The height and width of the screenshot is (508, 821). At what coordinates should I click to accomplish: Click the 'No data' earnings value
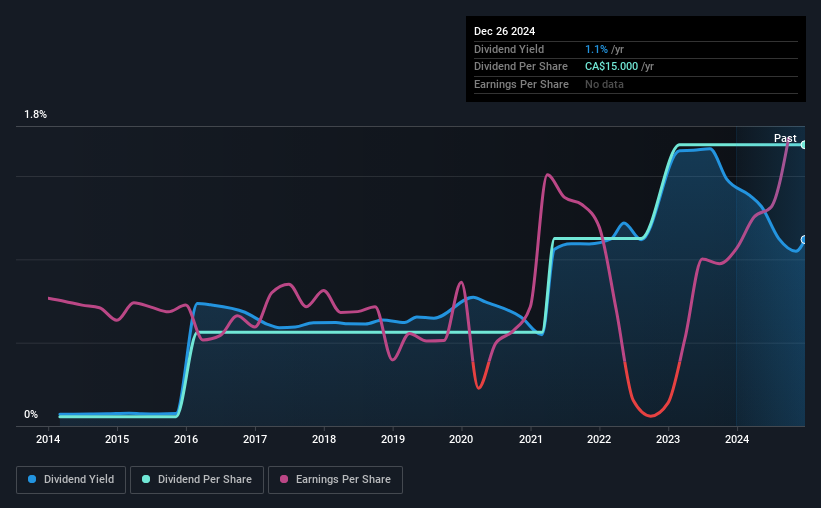click(604, 84)
